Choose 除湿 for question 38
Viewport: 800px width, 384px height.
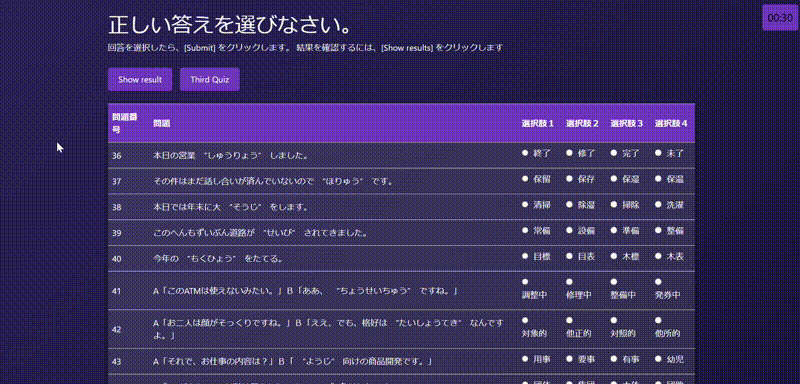pos(569,204)
